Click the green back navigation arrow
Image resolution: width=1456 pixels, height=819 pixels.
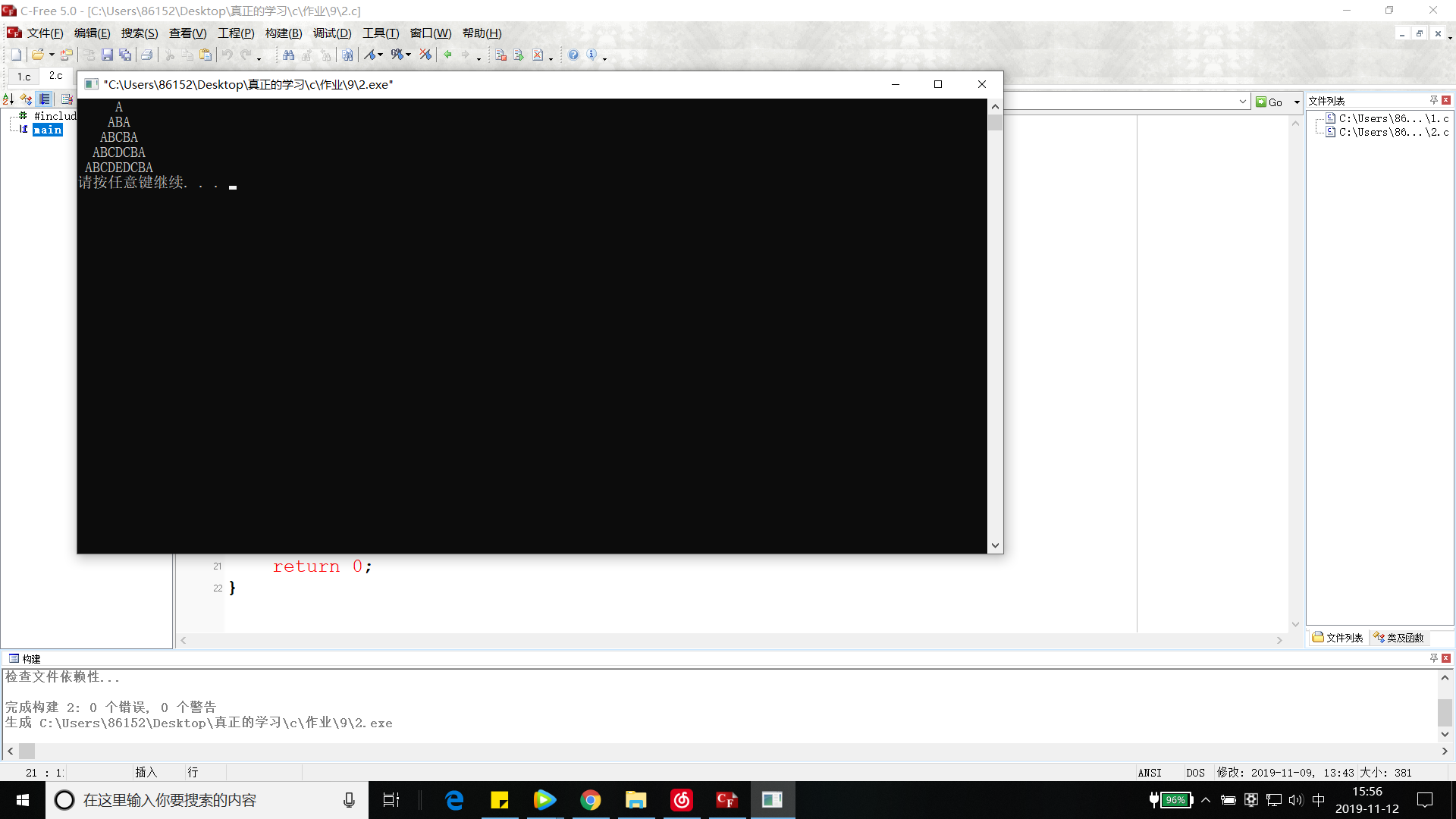[447, 55]
